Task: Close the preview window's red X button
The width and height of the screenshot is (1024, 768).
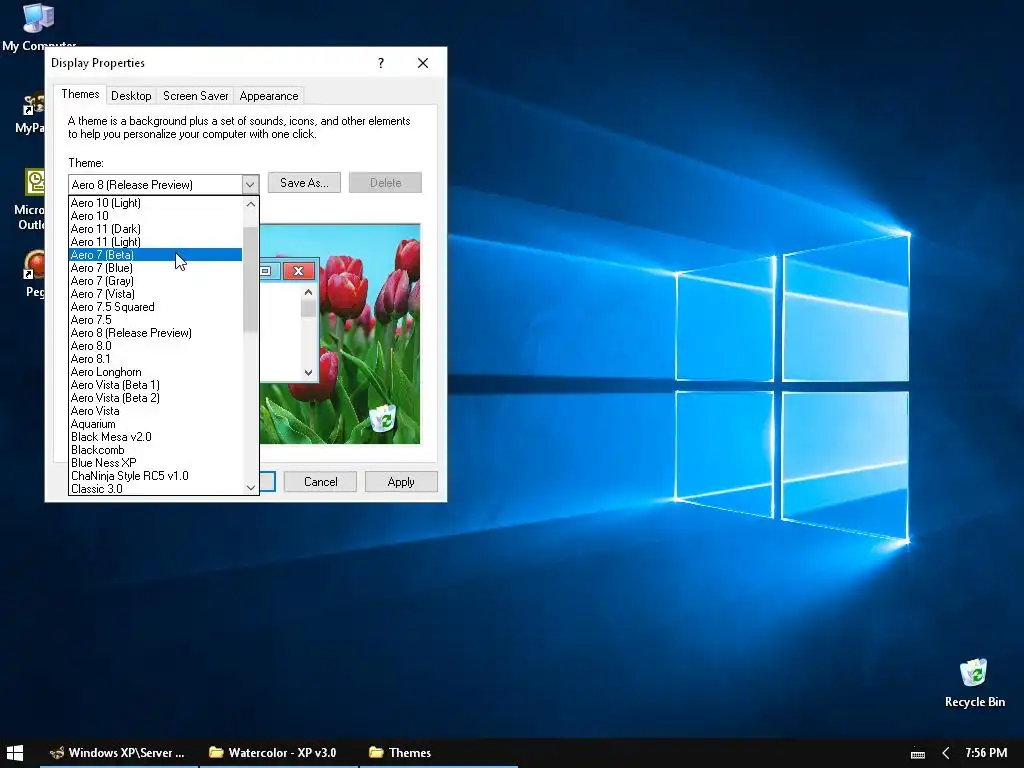Action: (x=298, y=270)
